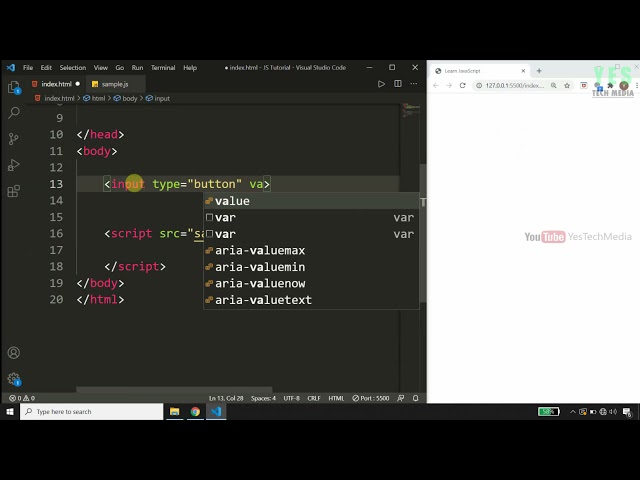Close the Learn JavaScript Chrome tab

click(x=523, y=71)
